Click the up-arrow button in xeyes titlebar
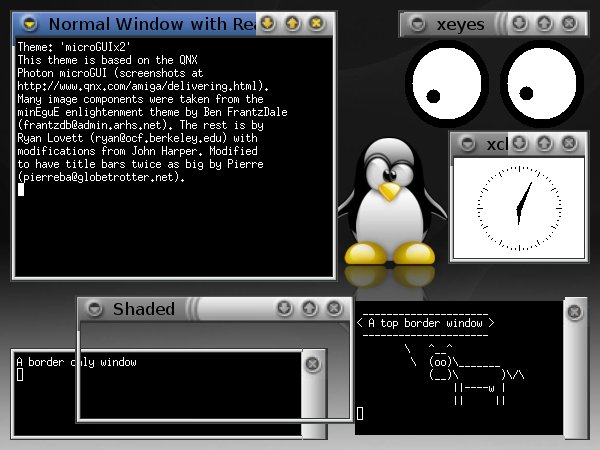600x450 pixels. [x=544, y=23]
